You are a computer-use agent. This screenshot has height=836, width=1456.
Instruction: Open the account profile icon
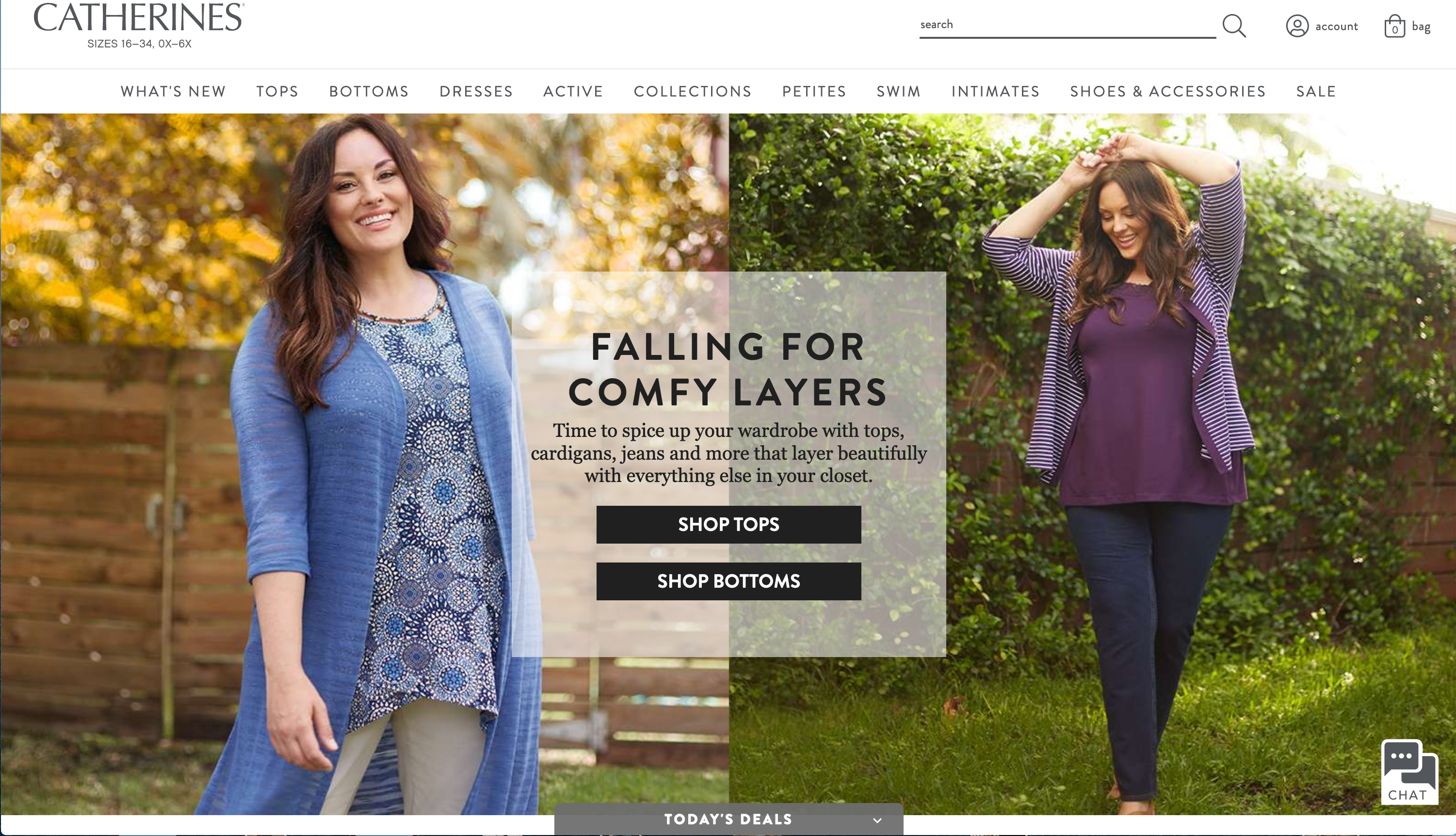(1297, 26)
